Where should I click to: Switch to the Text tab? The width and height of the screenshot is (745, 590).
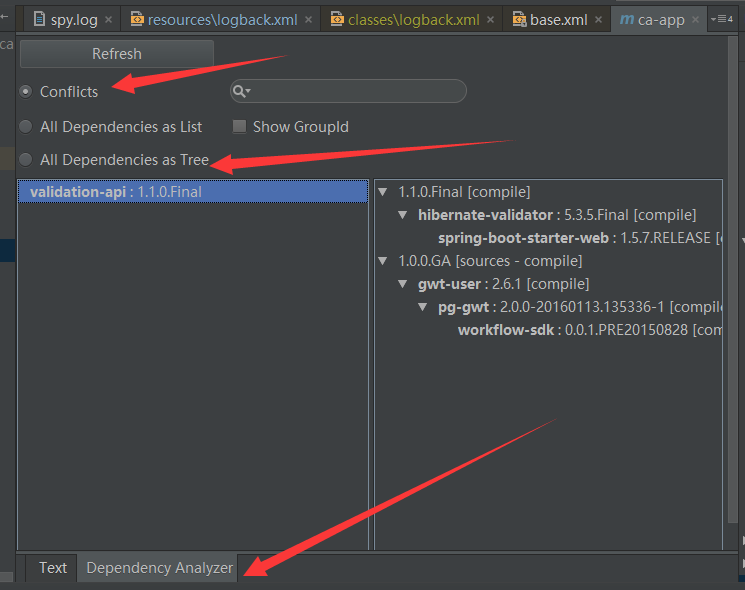pos(53,568)
